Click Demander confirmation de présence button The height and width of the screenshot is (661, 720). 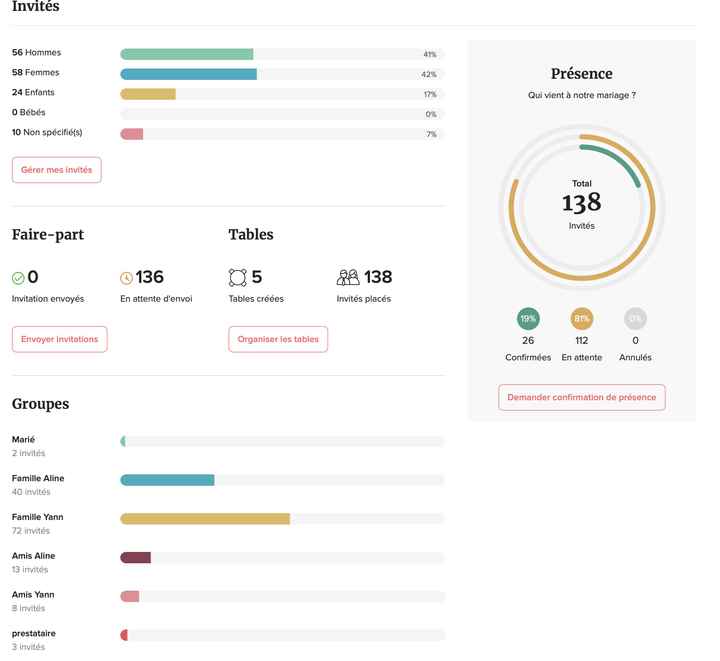coord(581,397)
